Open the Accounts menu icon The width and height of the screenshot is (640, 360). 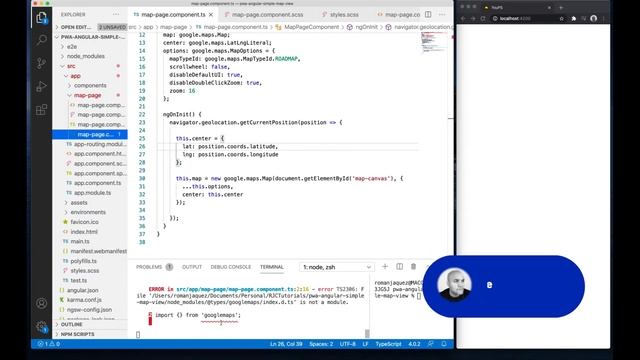41,303
